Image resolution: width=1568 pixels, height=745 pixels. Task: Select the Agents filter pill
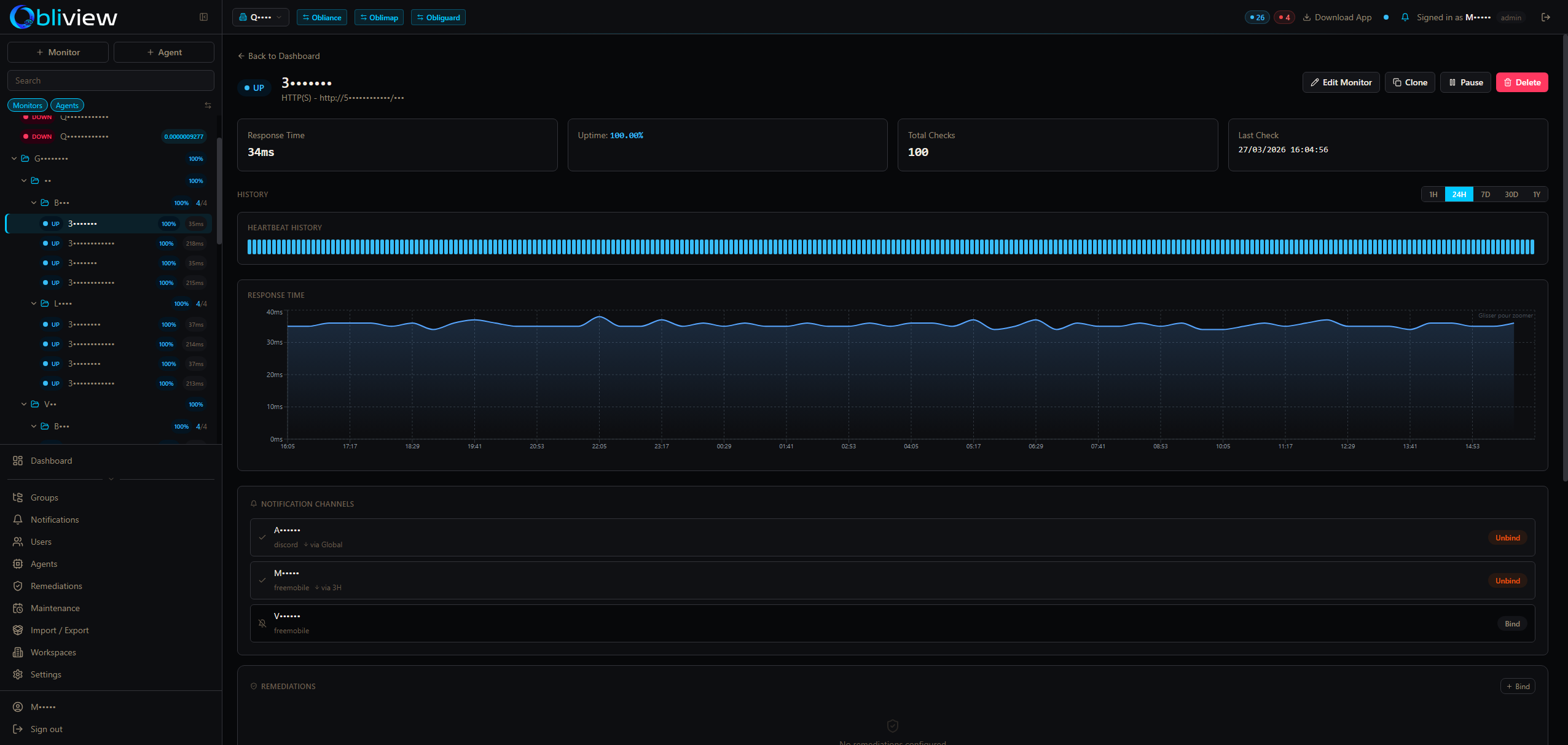(x=67, y=105)
